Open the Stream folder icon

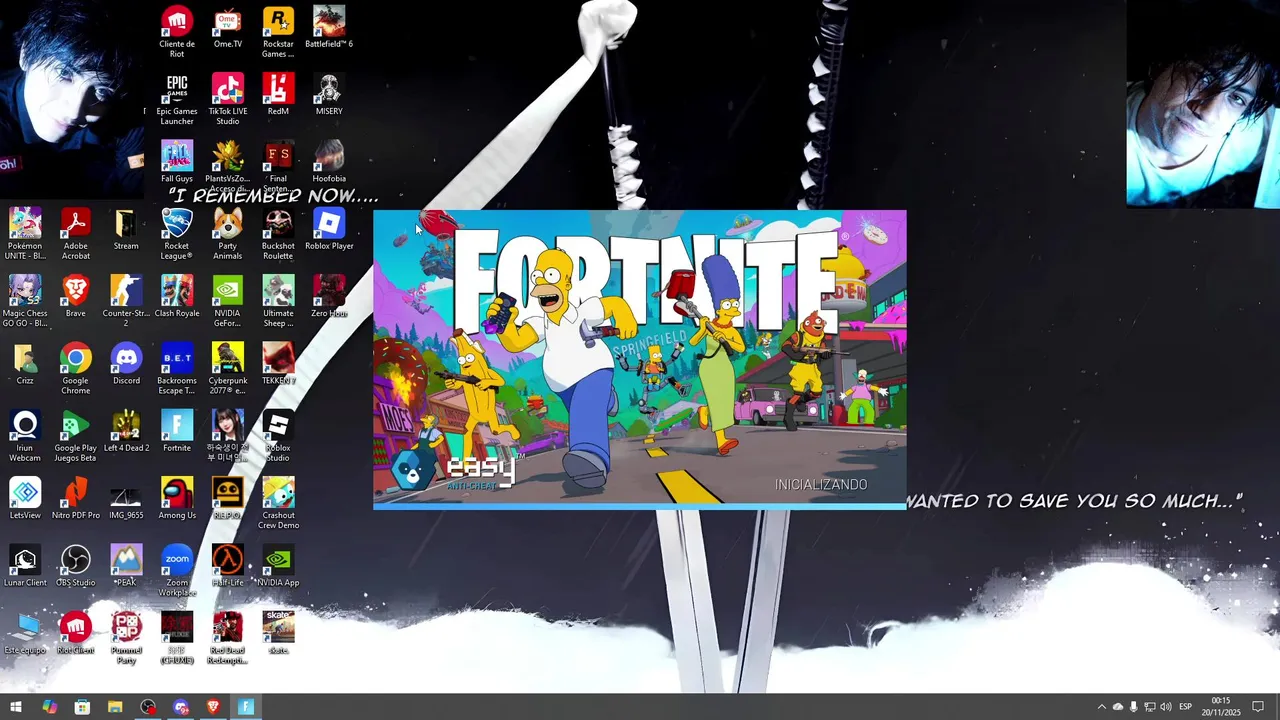(x=126, y=229)
